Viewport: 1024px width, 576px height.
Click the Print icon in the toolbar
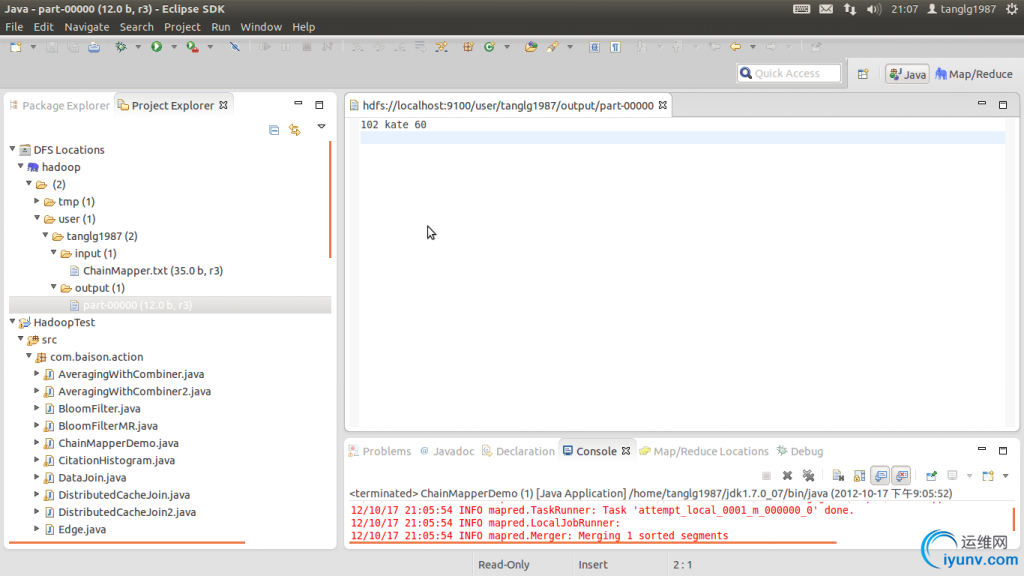pos(94,47)
